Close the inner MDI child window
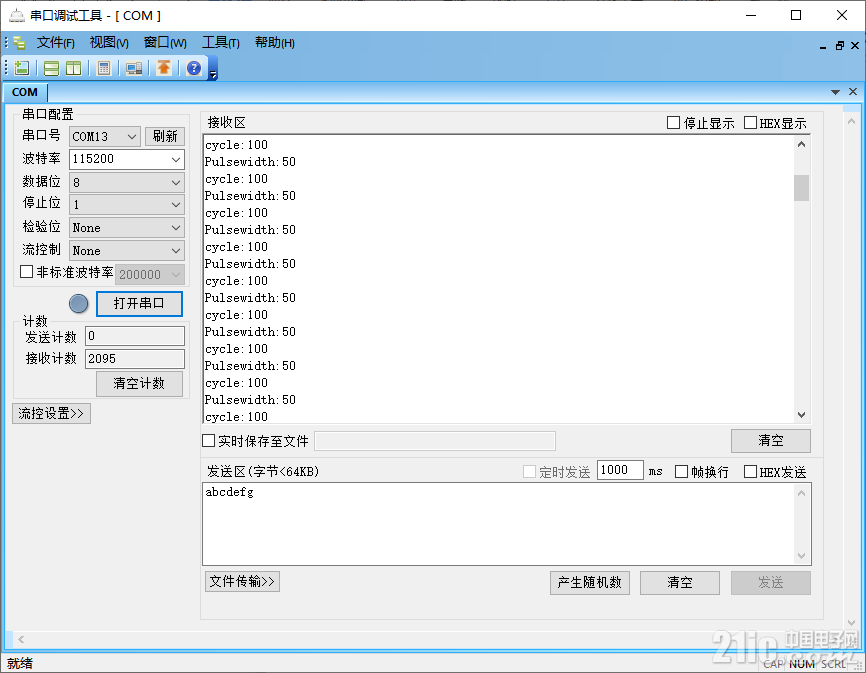Image resolution: width=866 pixels, height=673 pixels. 855,46
